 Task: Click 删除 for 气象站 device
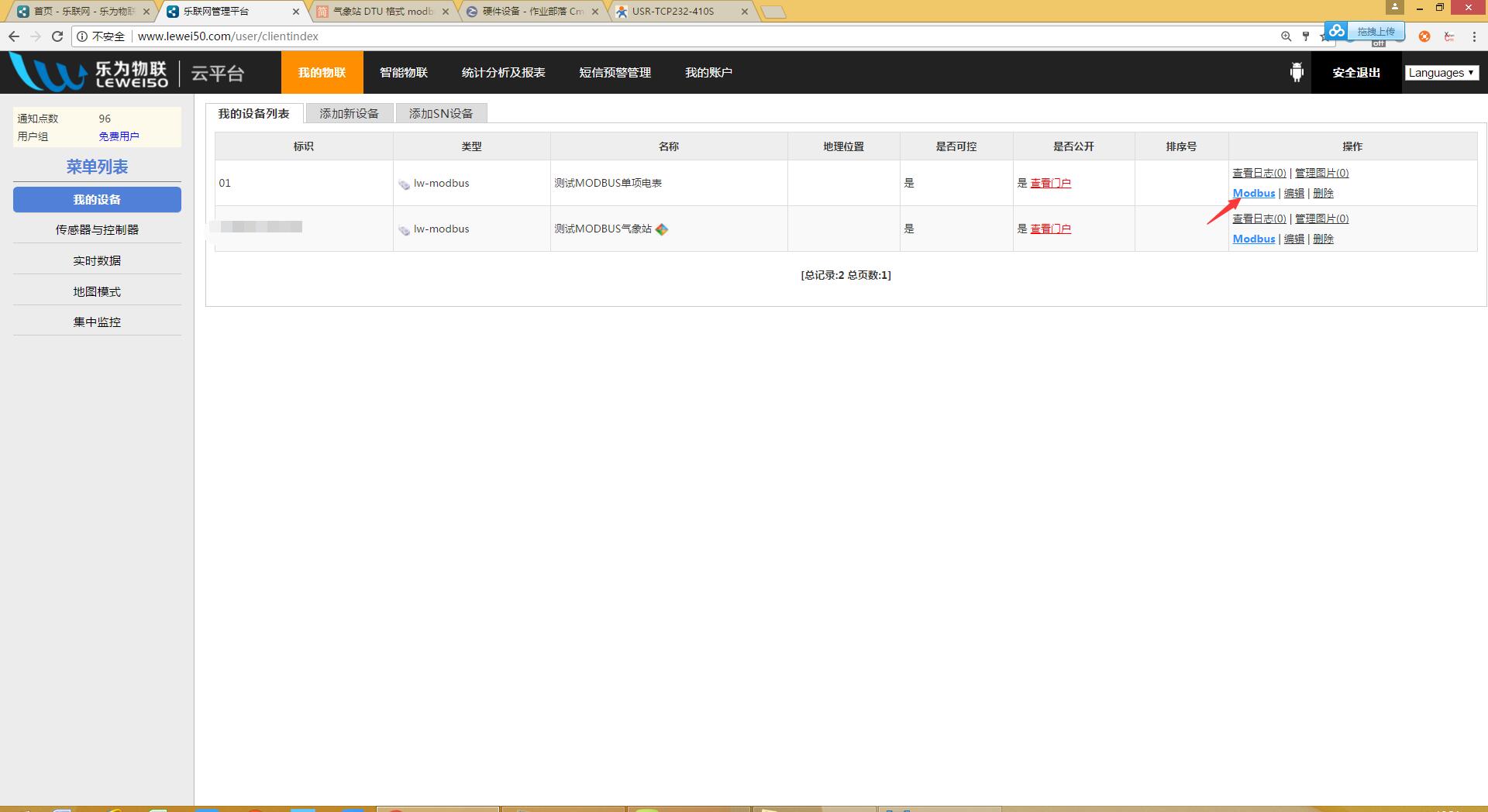click(x=1323, y=239)
